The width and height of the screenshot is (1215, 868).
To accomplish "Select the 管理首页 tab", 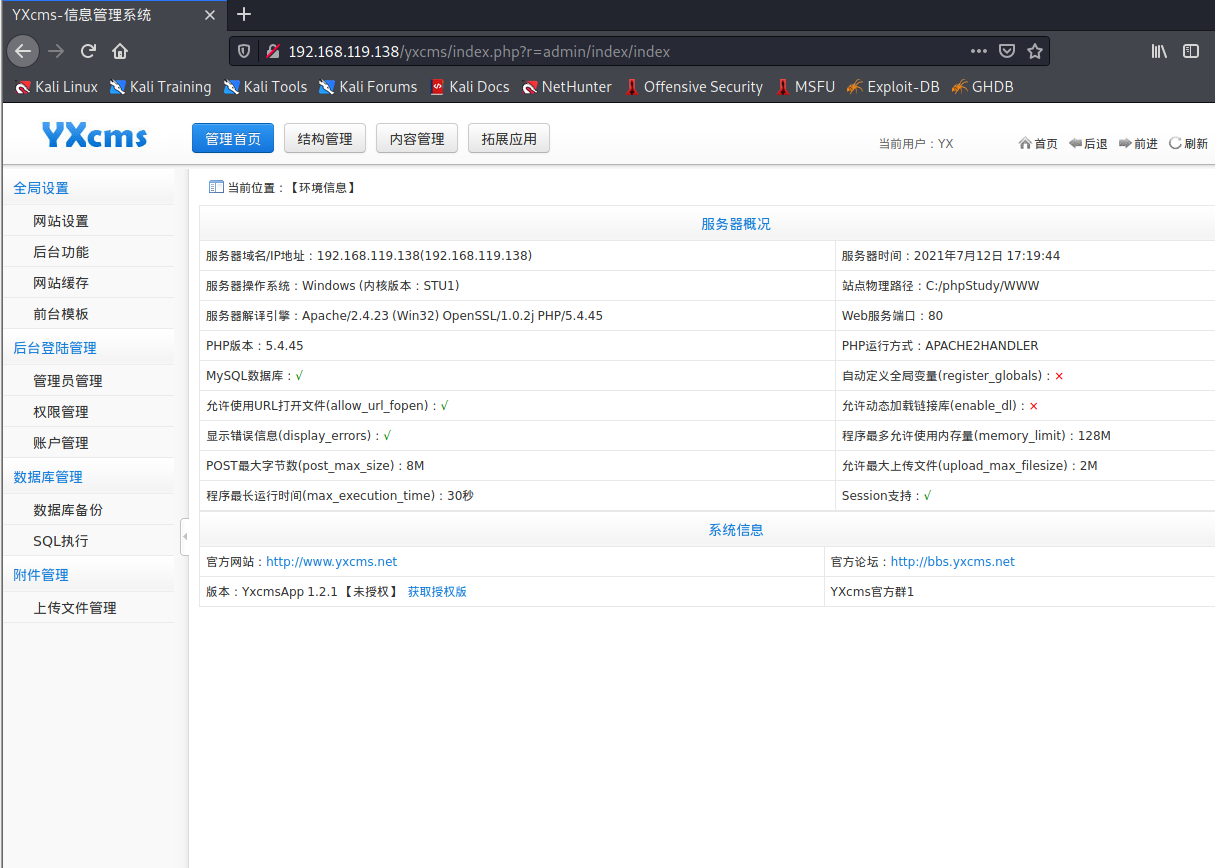I will (x=233, y=139).
